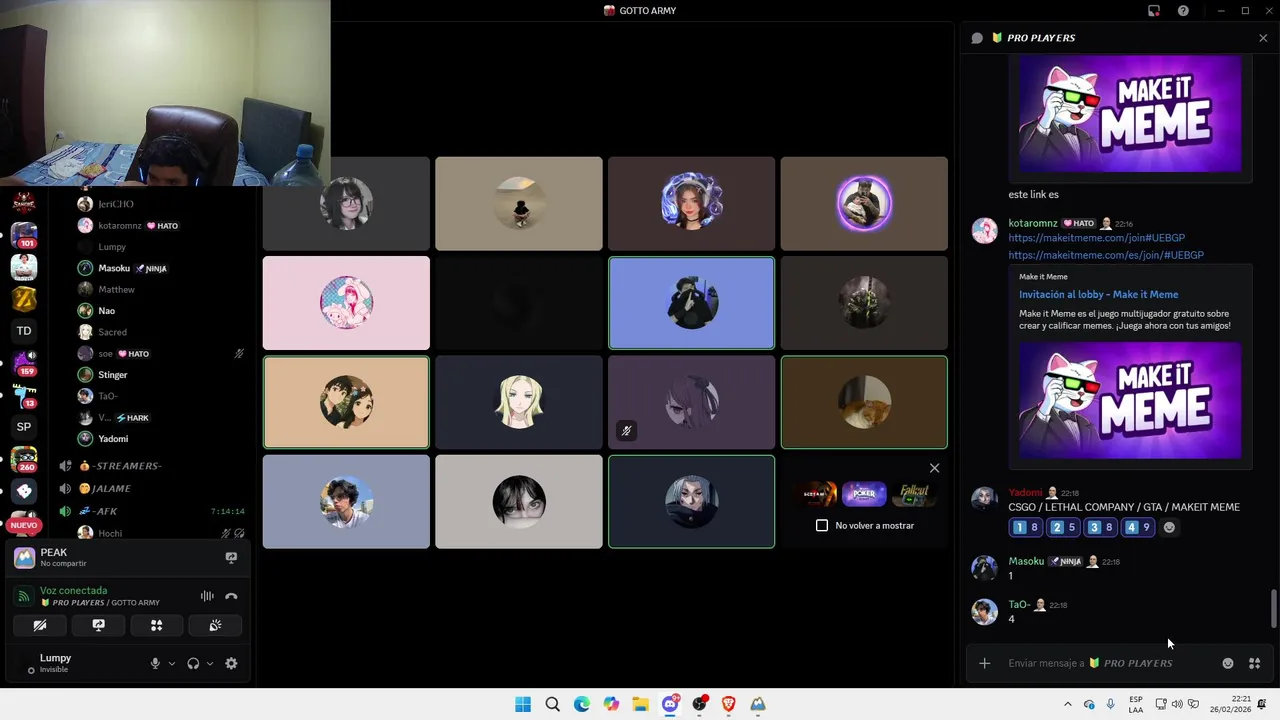This screenshot has width=1280, height=720.
Task: Open noise suppression waveform icon
Action: (207, 596)
